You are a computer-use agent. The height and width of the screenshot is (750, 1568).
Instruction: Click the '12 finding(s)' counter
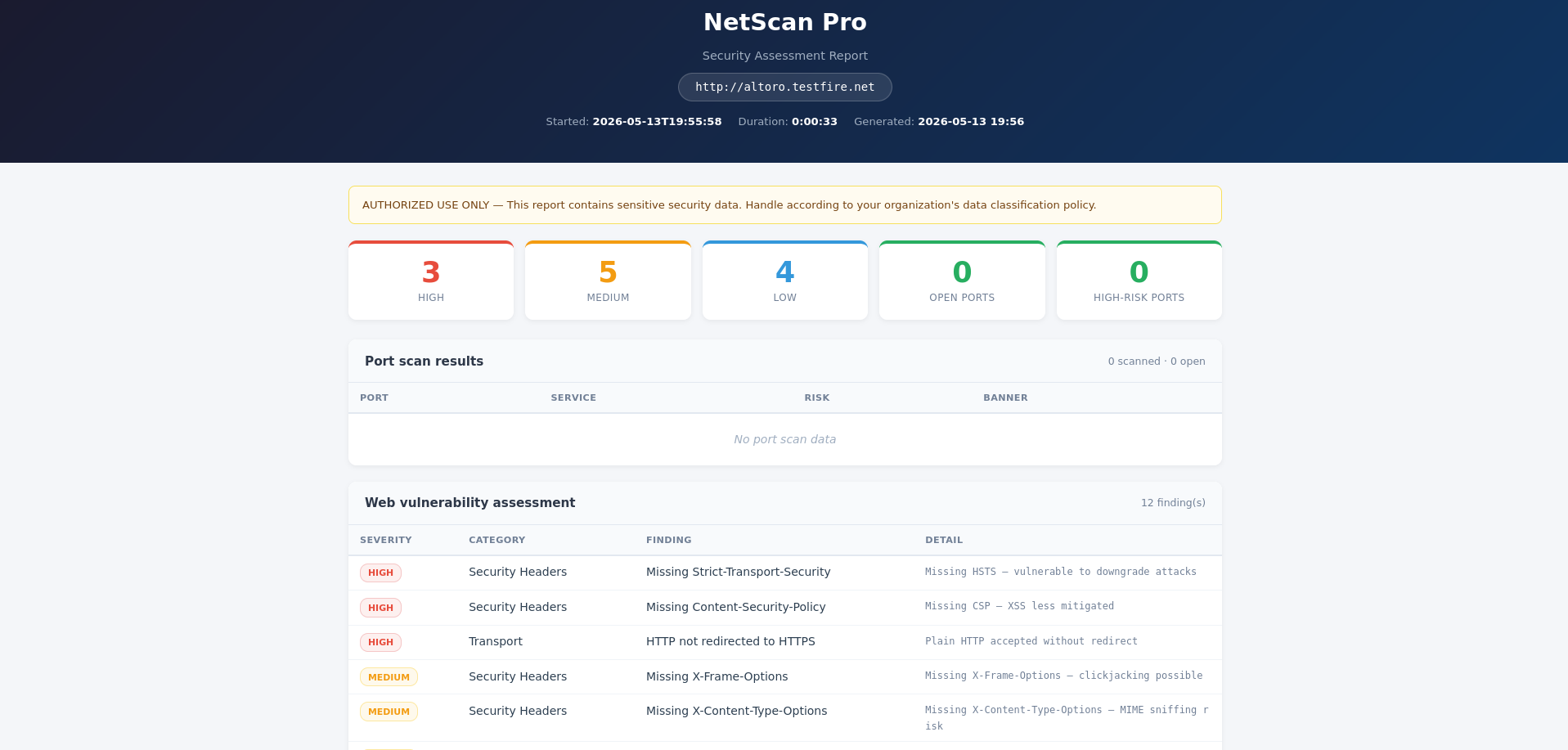1173,503
